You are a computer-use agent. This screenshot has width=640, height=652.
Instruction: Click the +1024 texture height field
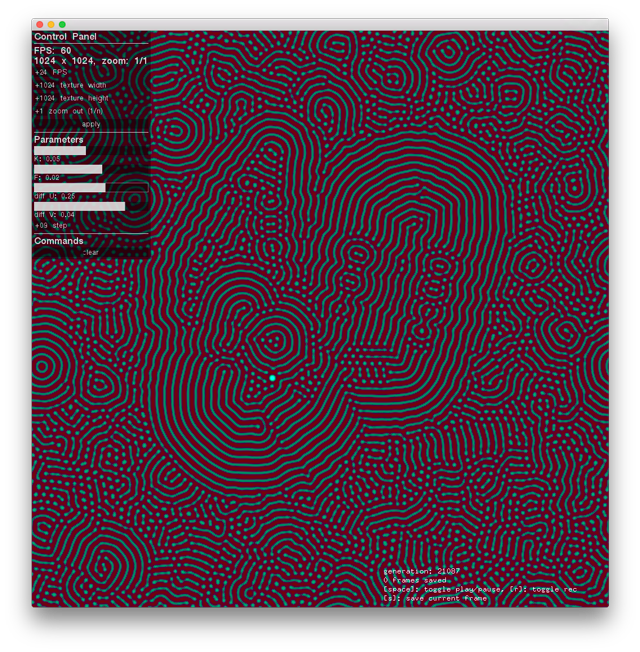coord(71,99)
